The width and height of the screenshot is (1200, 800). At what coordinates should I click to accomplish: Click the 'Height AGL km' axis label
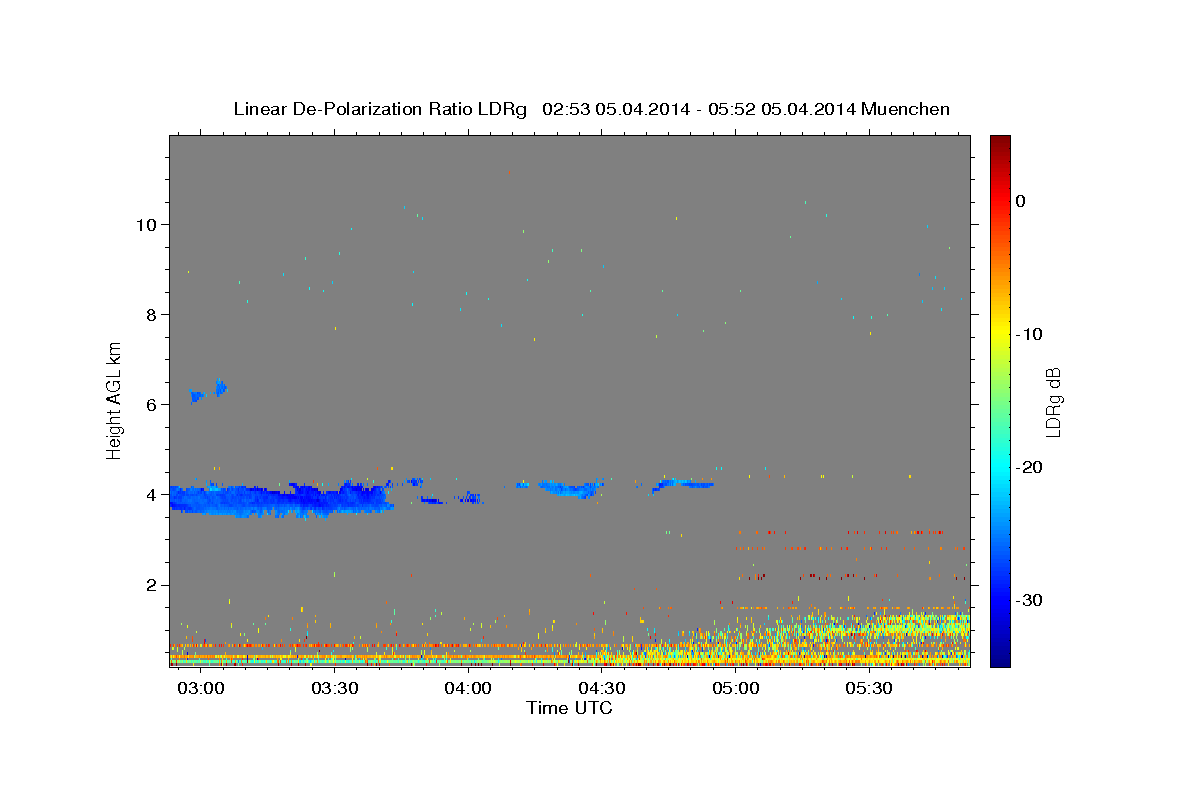[114, 400]
